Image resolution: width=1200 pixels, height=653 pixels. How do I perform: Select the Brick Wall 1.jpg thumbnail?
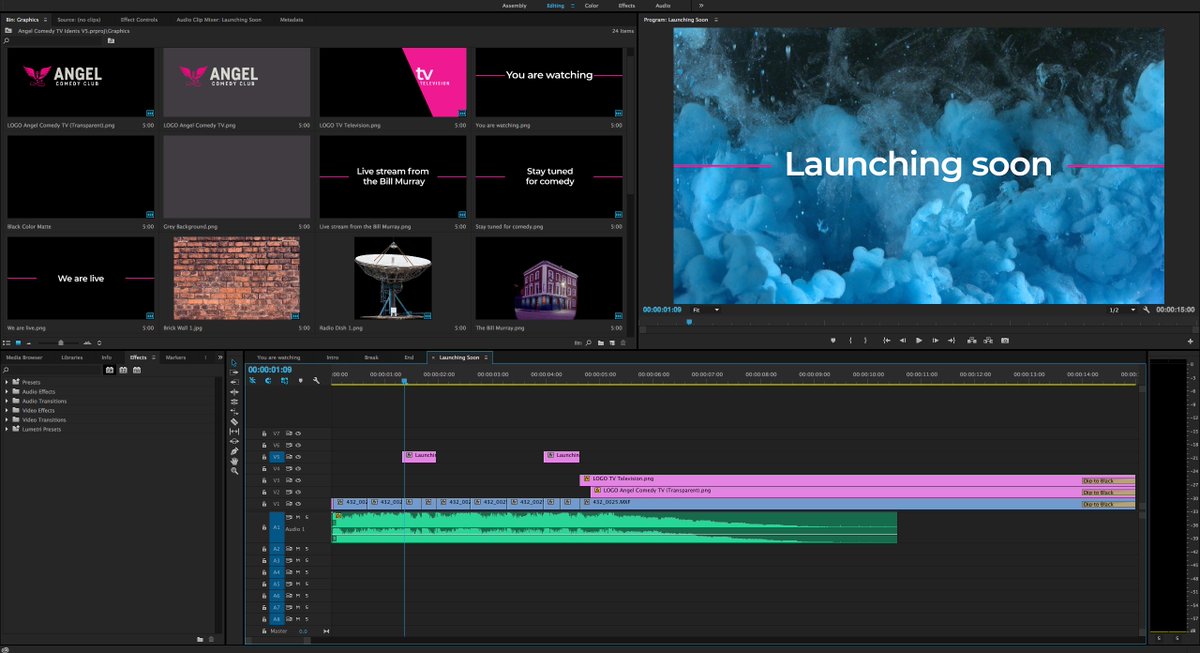[x=236, y=278]
